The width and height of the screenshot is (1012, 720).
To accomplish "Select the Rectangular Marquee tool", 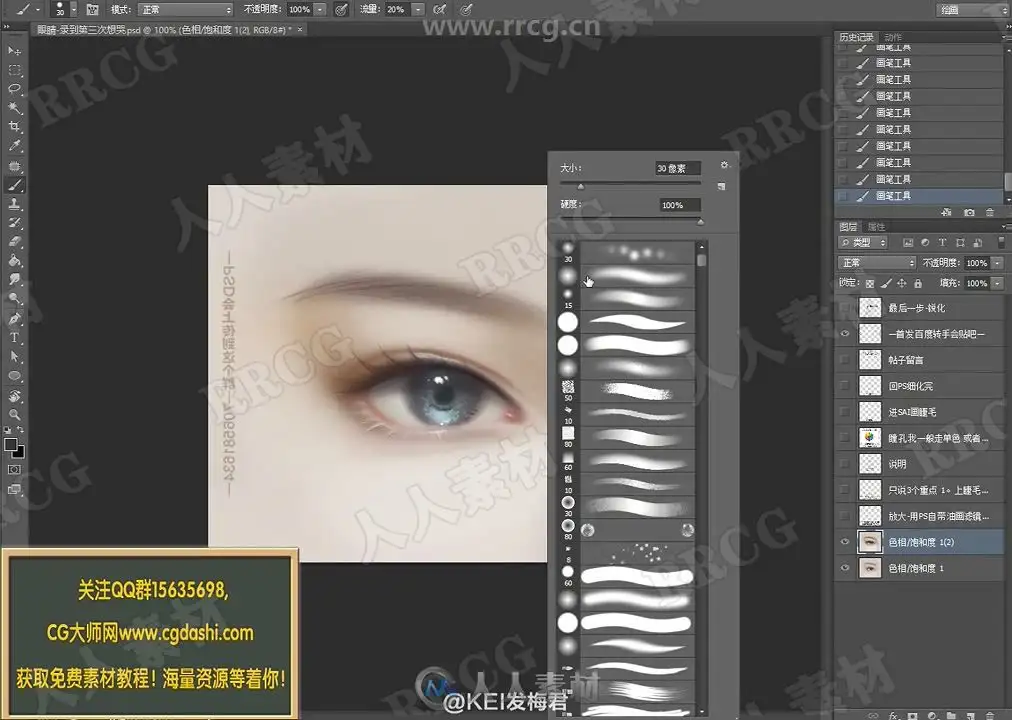I will coord(14,70).
